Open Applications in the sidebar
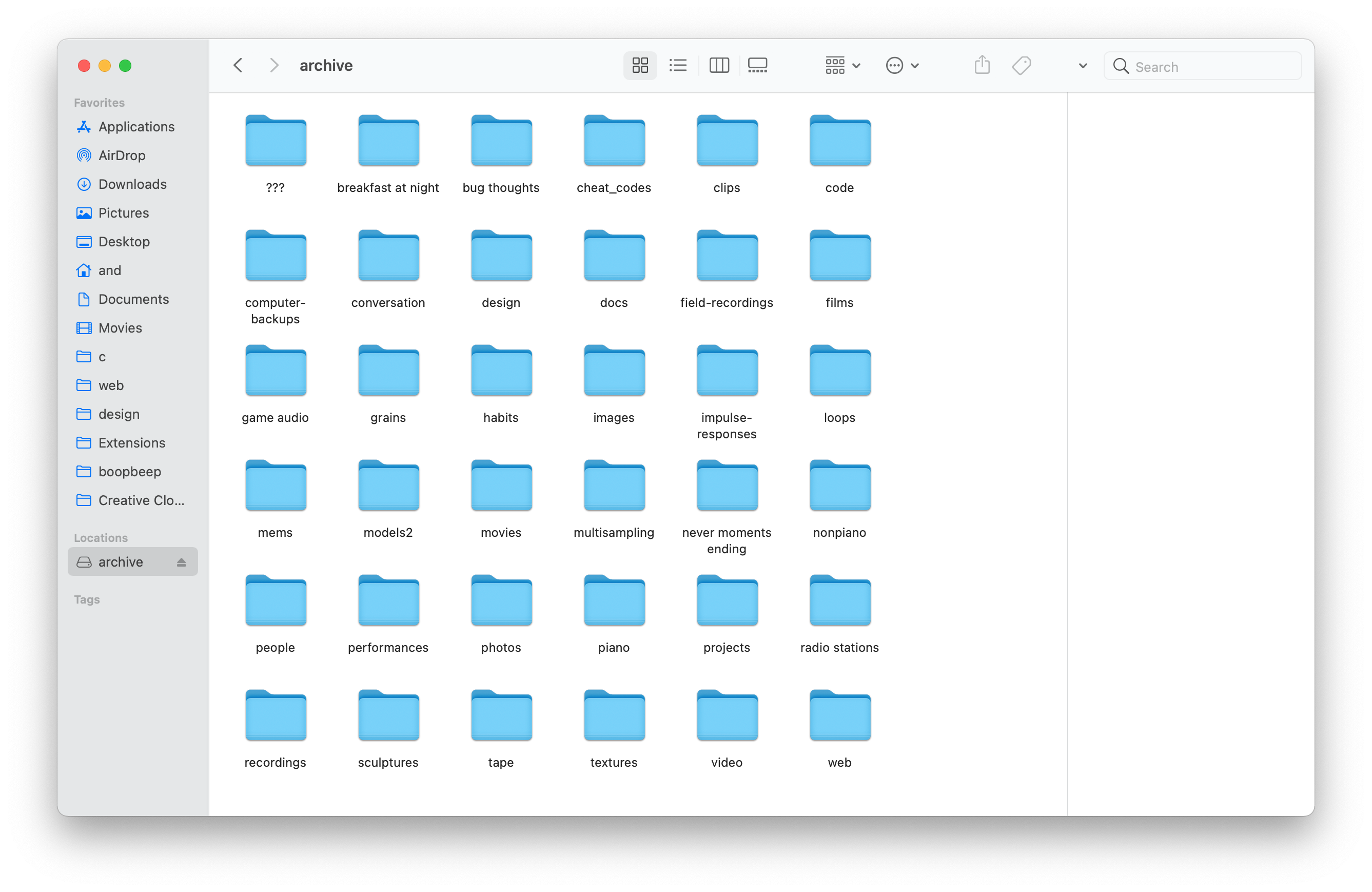The height and width of the screenshot is (892, 1372). [136, 127]
